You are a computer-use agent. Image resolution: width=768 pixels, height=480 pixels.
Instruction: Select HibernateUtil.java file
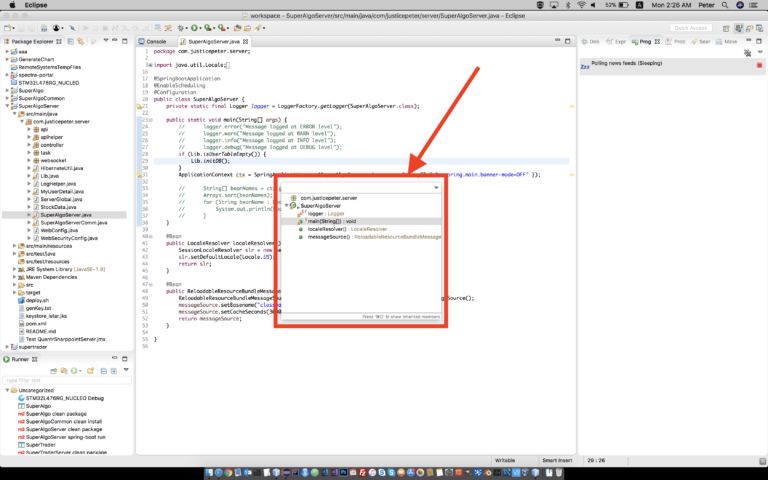tap(61, 168)
